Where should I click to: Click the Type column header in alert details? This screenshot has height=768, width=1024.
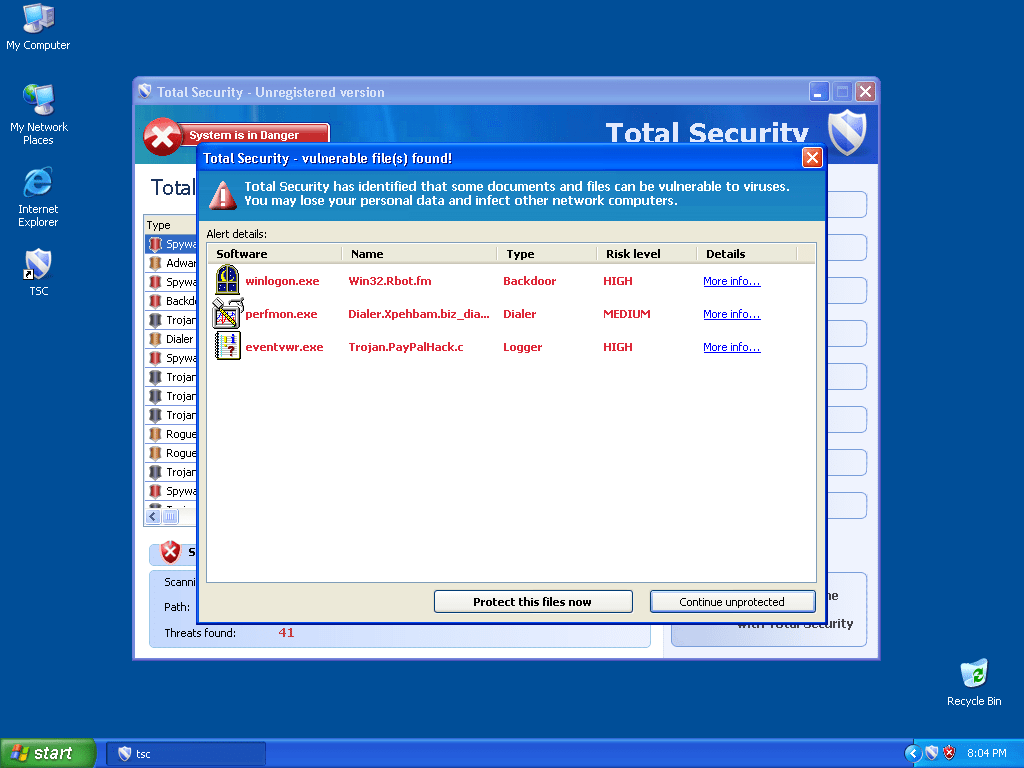click(x=547, y=254)
